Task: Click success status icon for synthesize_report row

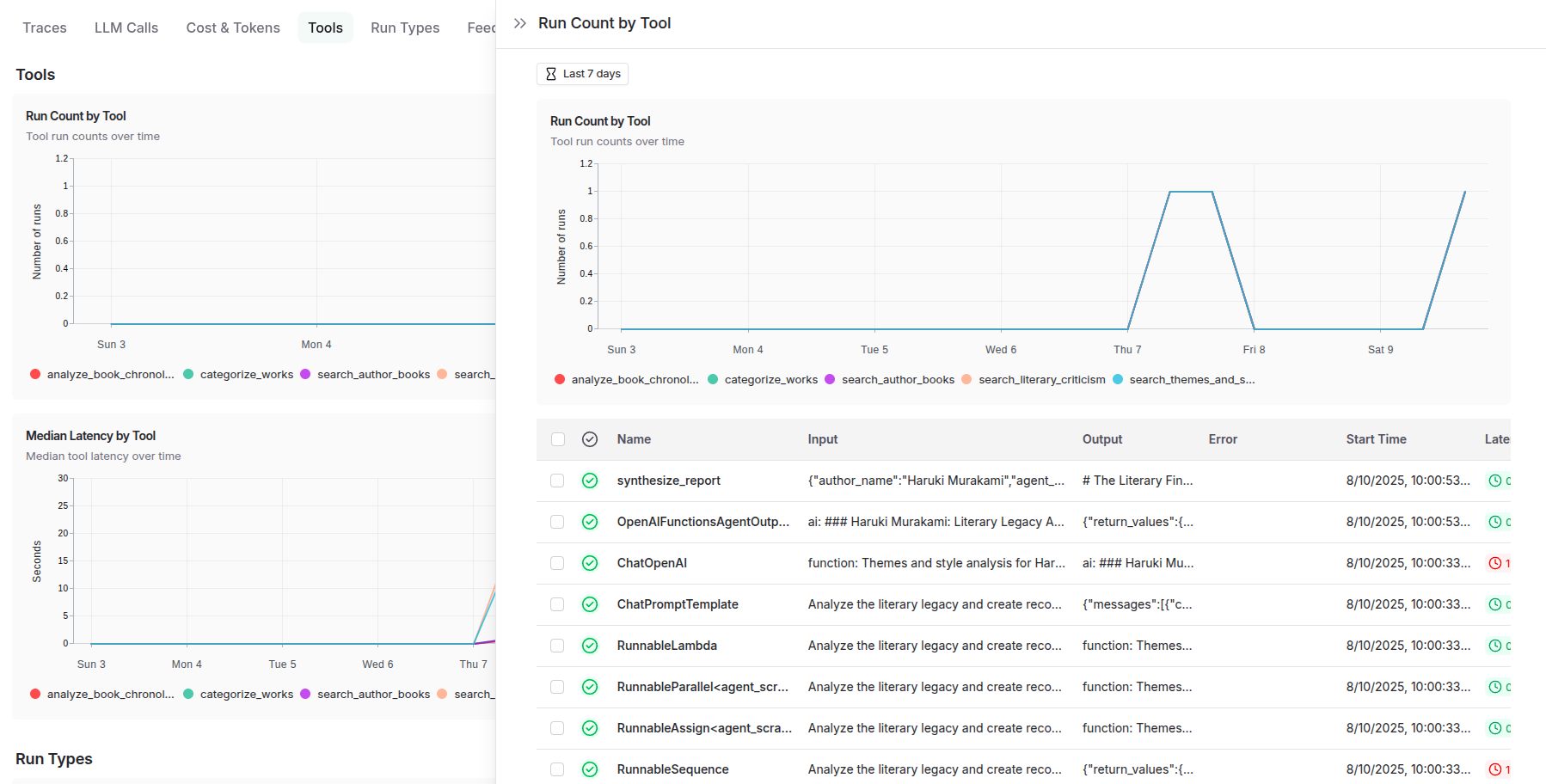Action: tap(590, 481)
